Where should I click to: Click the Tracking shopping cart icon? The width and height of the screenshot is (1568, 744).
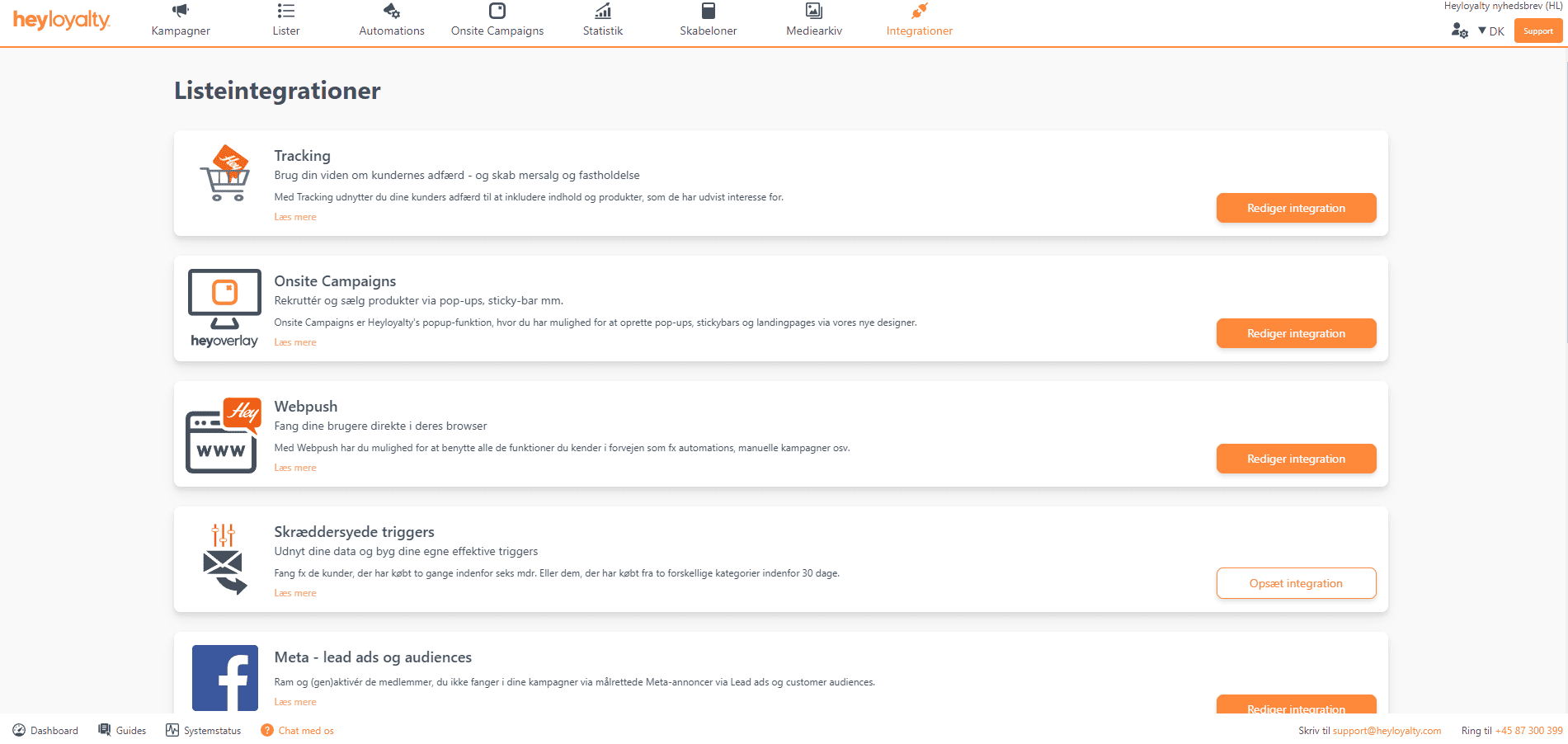224,174
